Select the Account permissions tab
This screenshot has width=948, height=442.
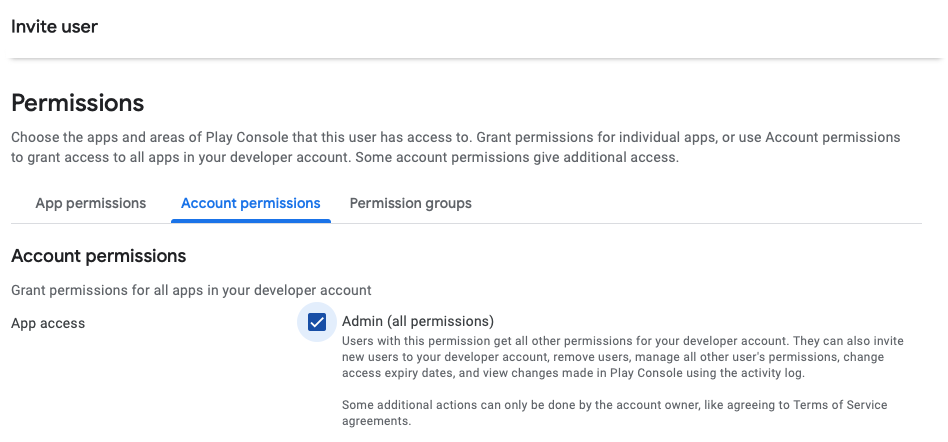click(250, 203)
